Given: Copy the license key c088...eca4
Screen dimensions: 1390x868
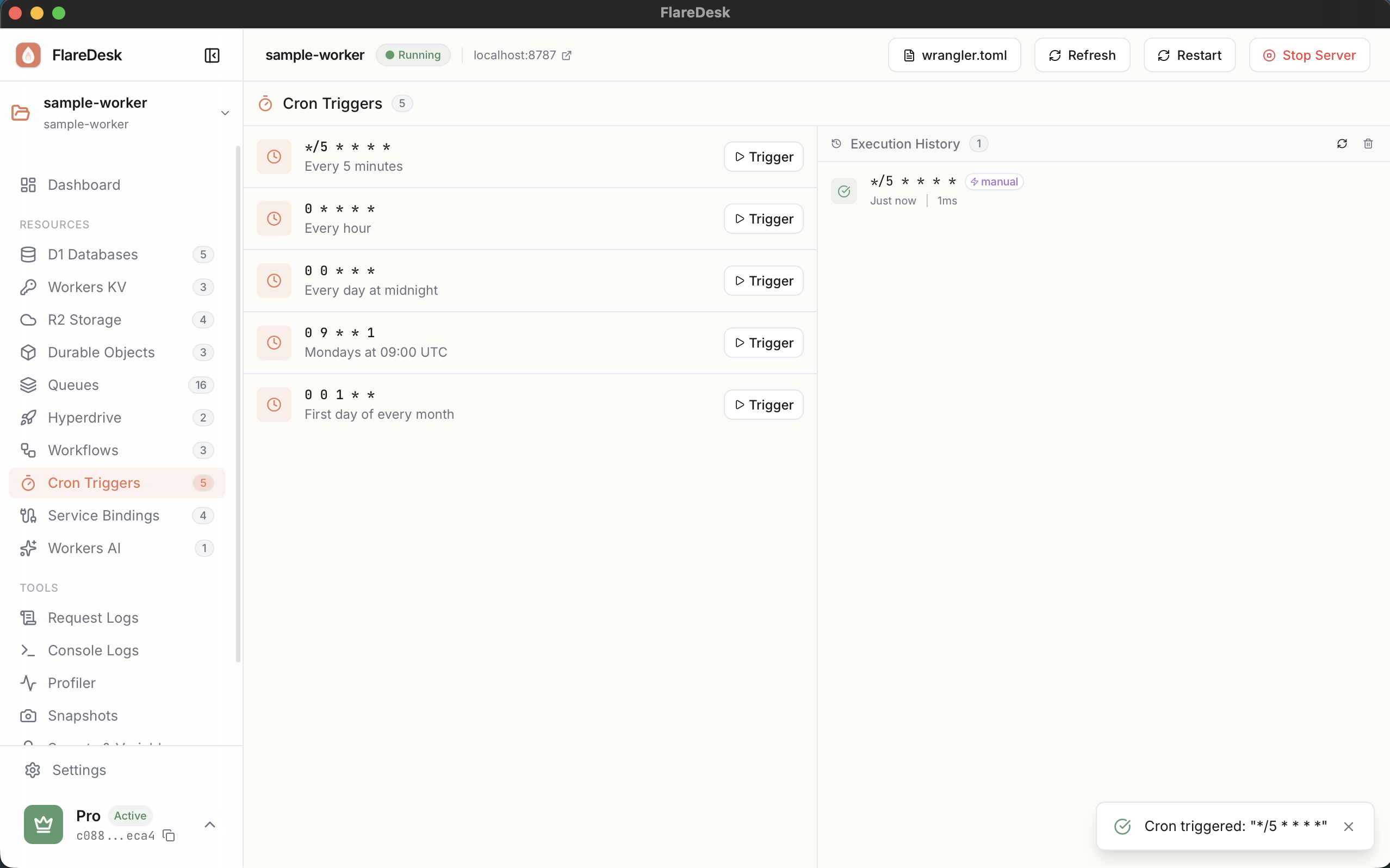Looking at the screenshot, I should (x=169, y=835).
